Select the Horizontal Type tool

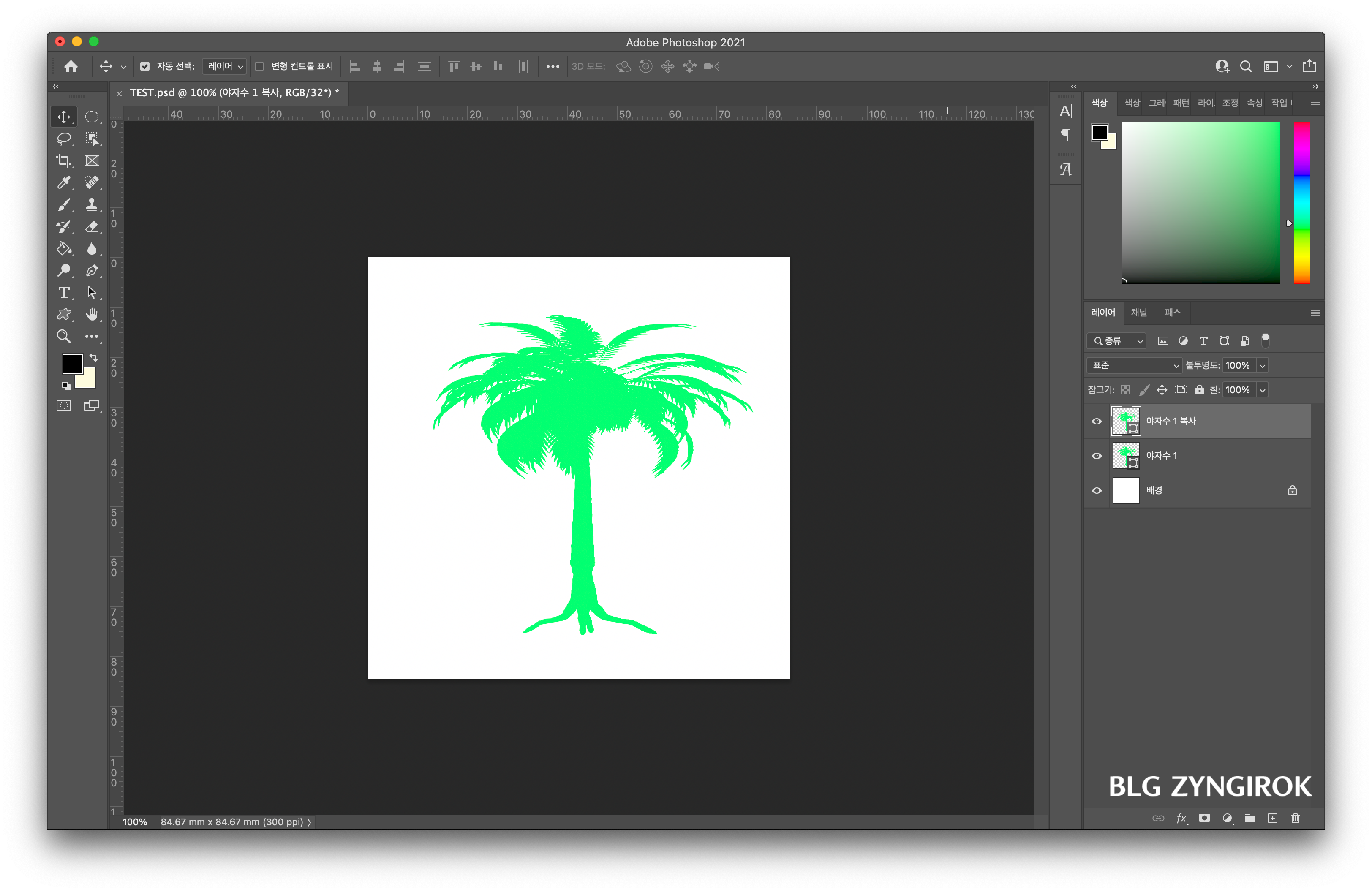[x=63, y=293]
